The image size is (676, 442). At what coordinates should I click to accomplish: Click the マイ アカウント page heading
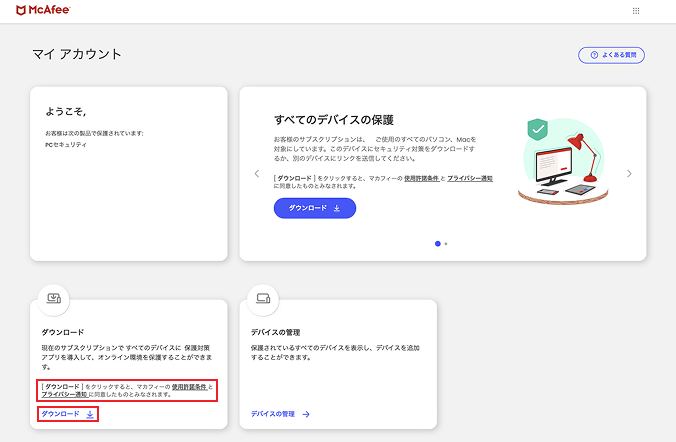(x=77, y=54)
